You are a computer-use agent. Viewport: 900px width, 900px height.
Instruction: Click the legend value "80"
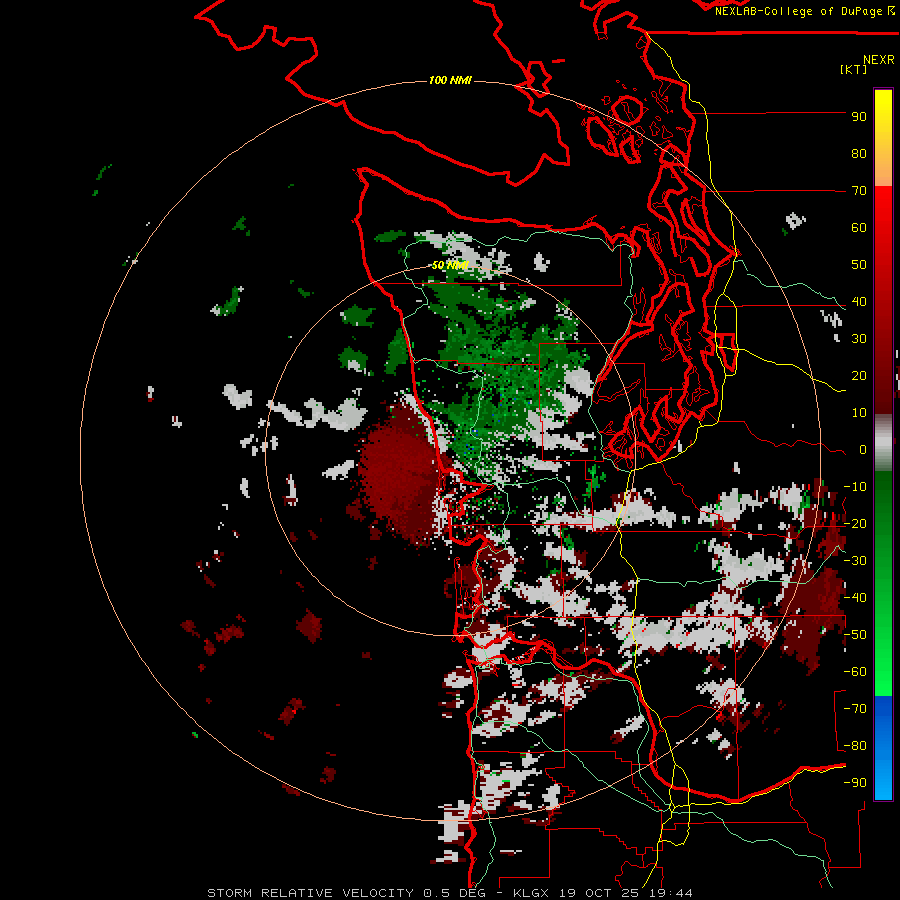(859, 154)
